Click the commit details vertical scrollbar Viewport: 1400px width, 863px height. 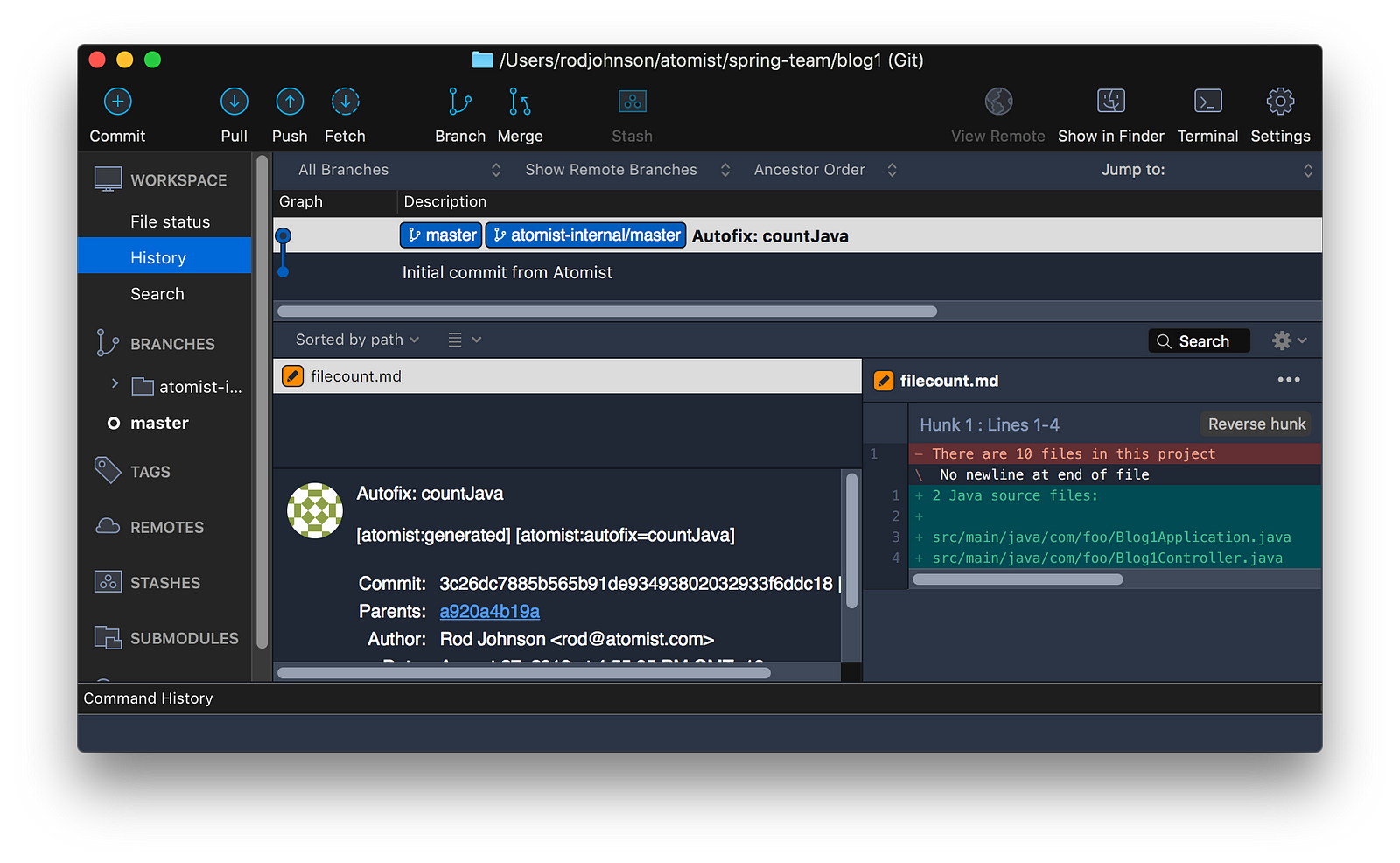[x=851, y=541]
